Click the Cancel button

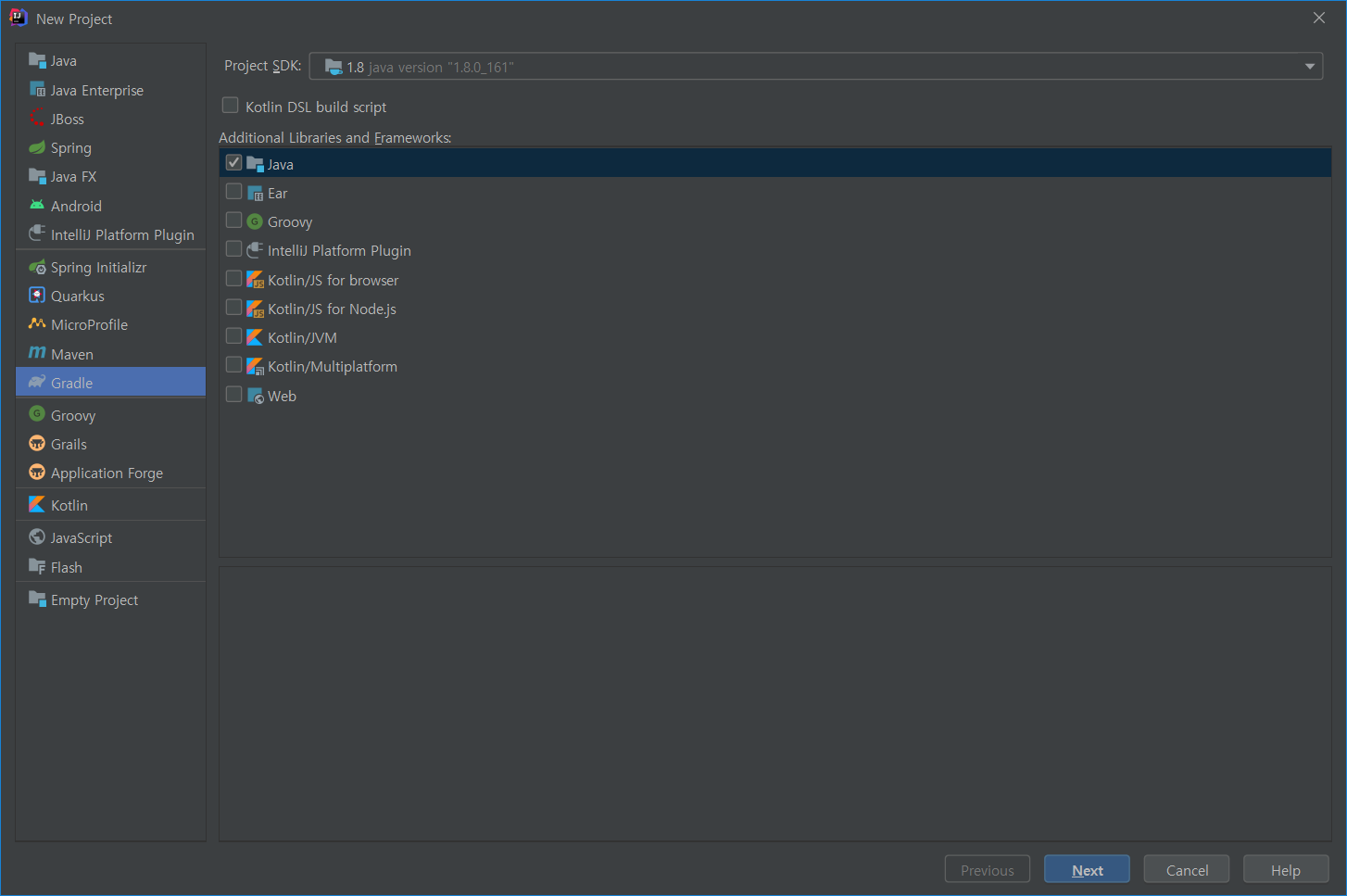click(x=1187, y=870)
